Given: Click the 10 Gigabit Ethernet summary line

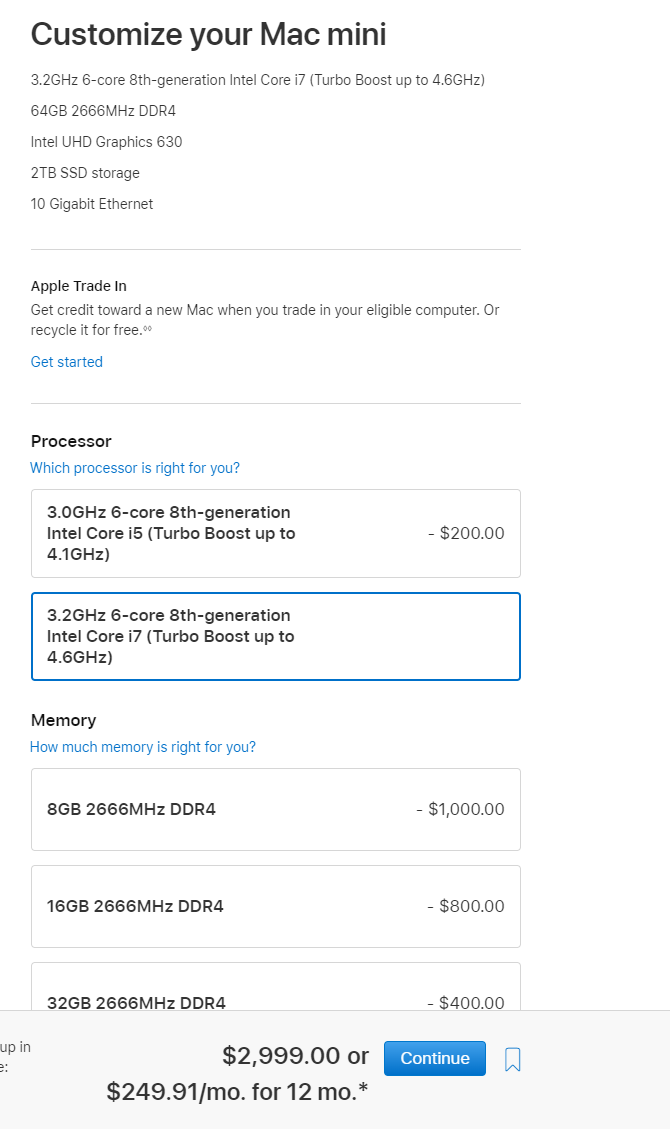Looking at the screenshot, I should (92, 204).
